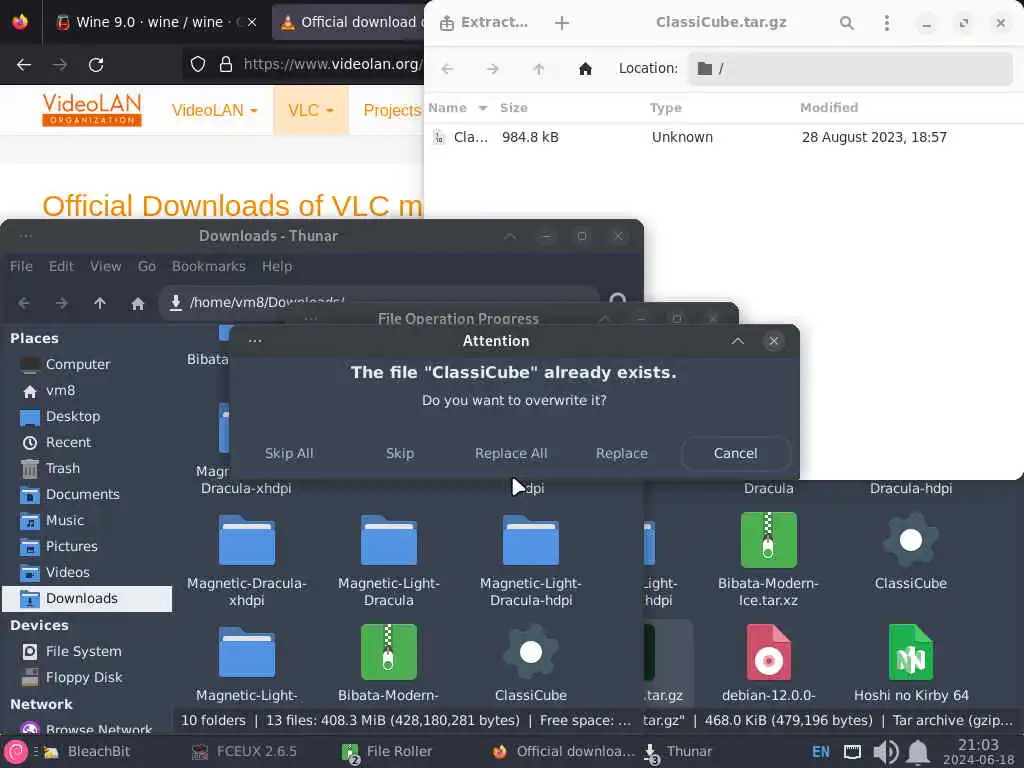
Task: Click File Roller up-directory arrow
Action: (x=539, y=69)
